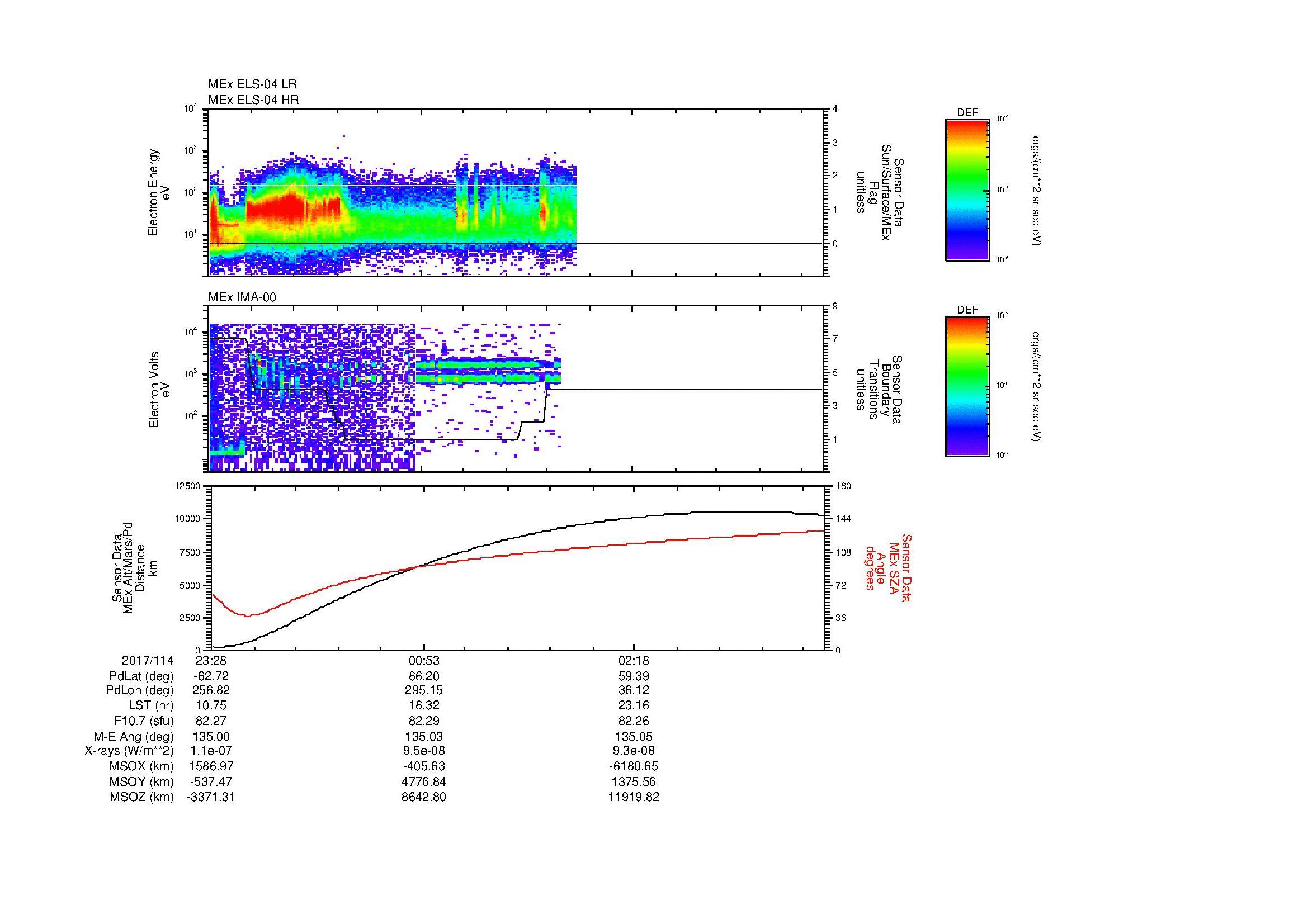Click the 00:53 time tick label
Screen dimensions: 1308x924
[x=423, y=661]
